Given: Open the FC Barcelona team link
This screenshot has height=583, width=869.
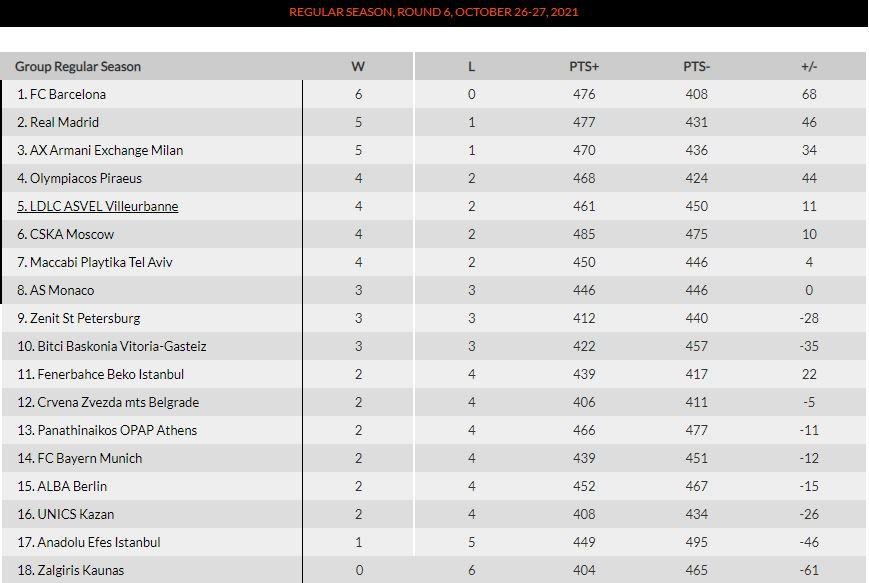Looking at the screenshot, I should (x=61, y=94).
